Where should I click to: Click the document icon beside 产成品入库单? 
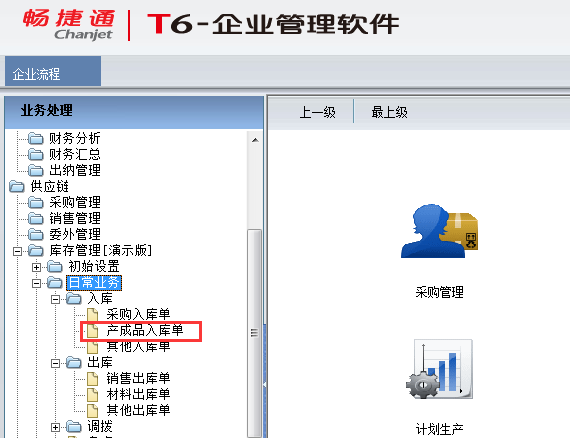coord(92,330)
